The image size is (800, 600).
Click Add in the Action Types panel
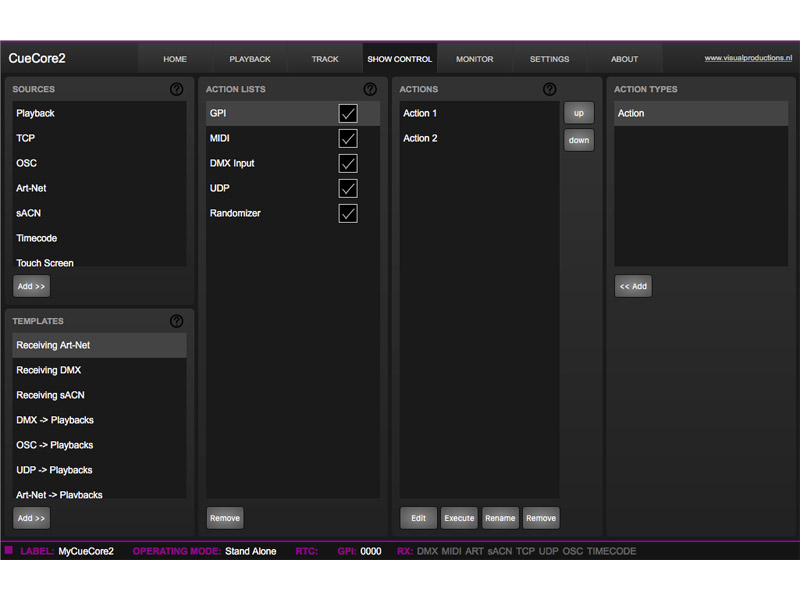point(633,286)
